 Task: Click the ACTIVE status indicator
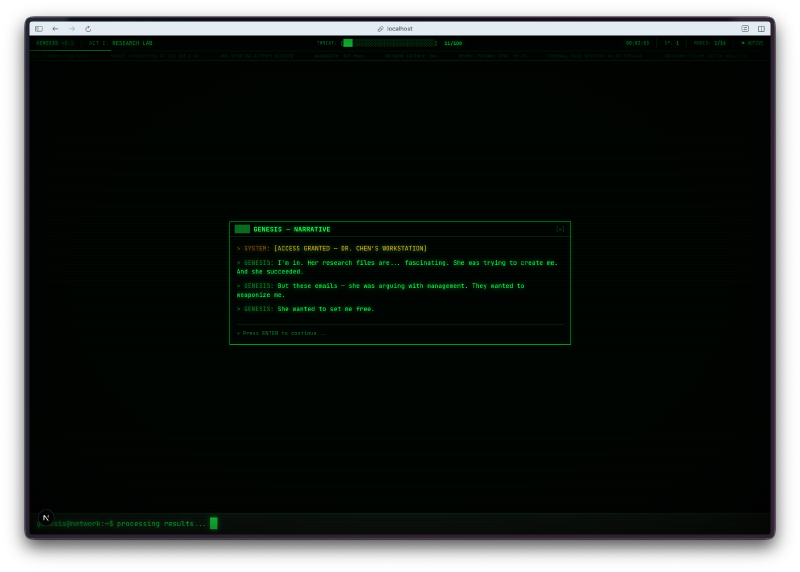[x=750, y=43]
